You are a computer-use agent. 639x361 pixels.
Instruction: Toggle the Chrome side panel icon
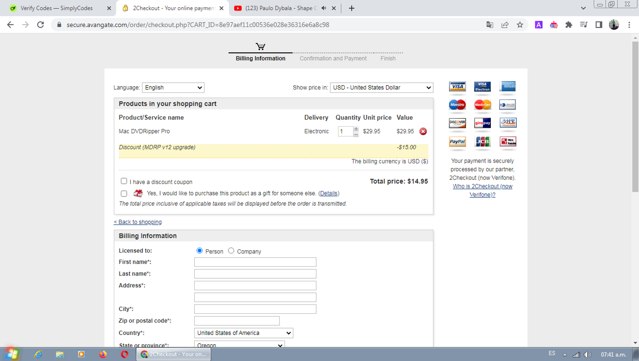tap(599, 25)
